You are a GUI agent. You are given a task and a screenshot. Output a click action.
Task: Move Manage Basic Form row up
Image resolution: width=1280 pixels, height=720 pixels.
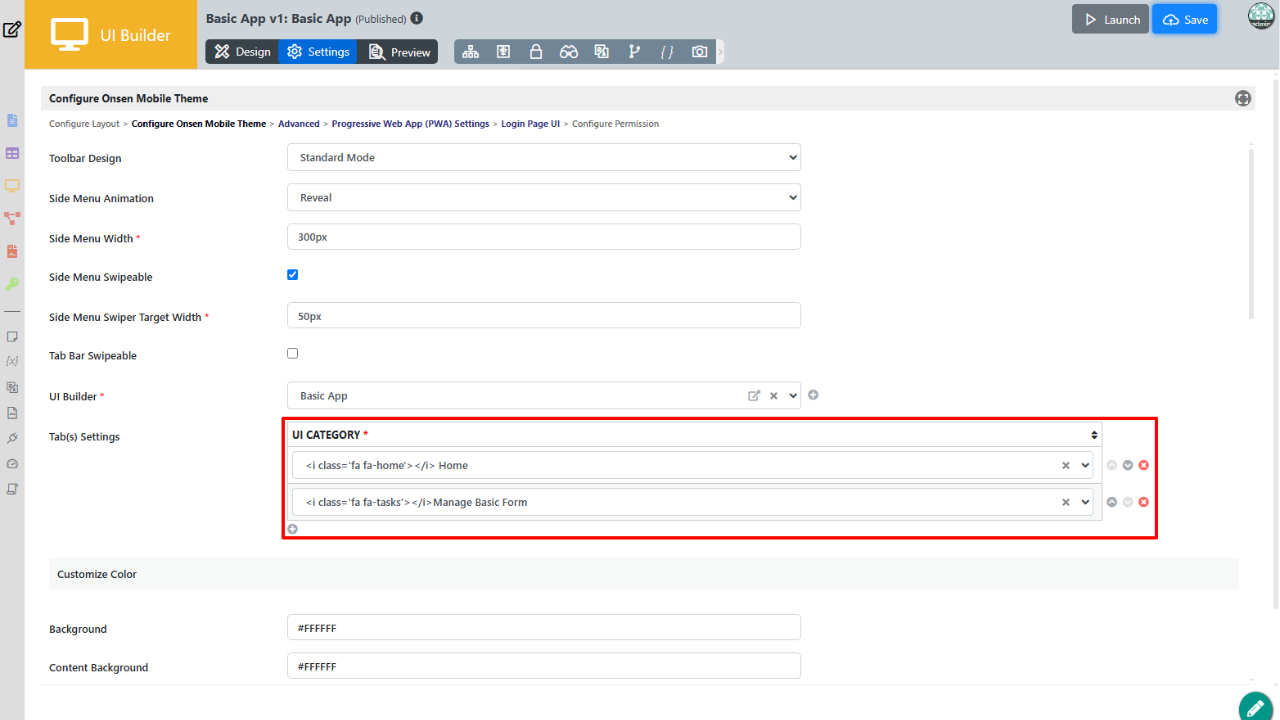tap(1112, 502)
